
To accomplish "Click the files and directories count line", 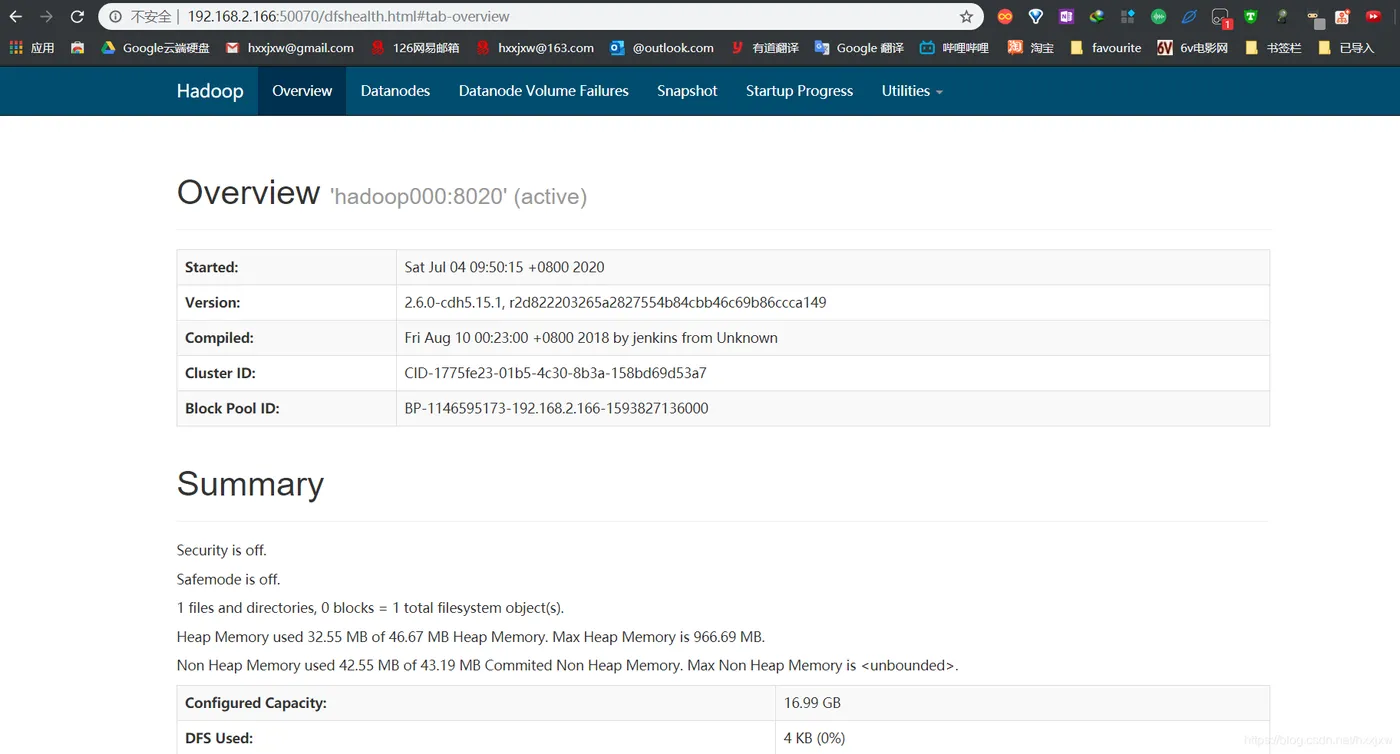I will (370, 608).
